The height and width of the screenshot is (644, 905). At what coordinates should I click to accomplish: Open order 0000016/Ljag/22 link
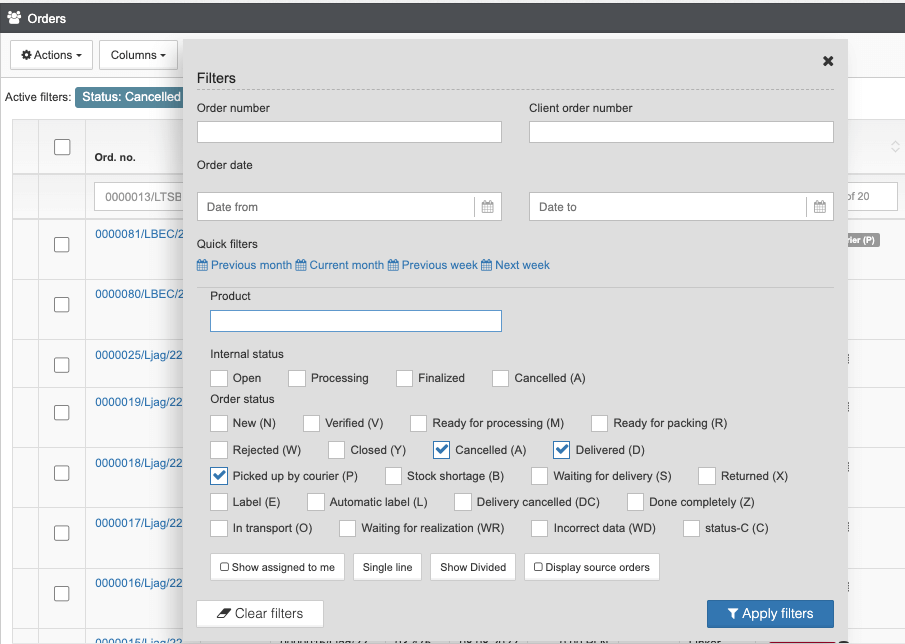click(x=139, y=583)
